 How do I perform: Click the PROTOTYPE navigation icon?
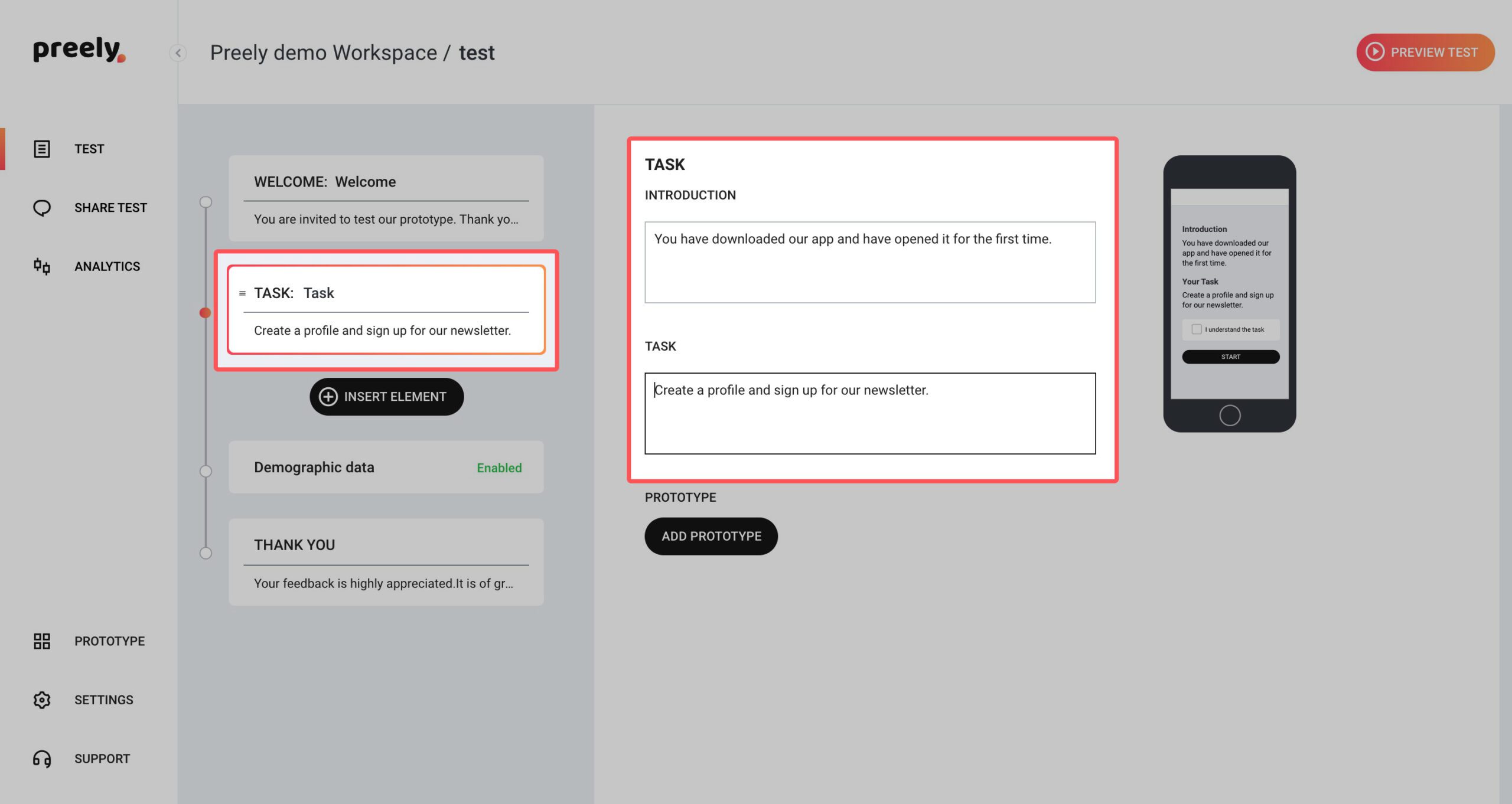point(41,641)
